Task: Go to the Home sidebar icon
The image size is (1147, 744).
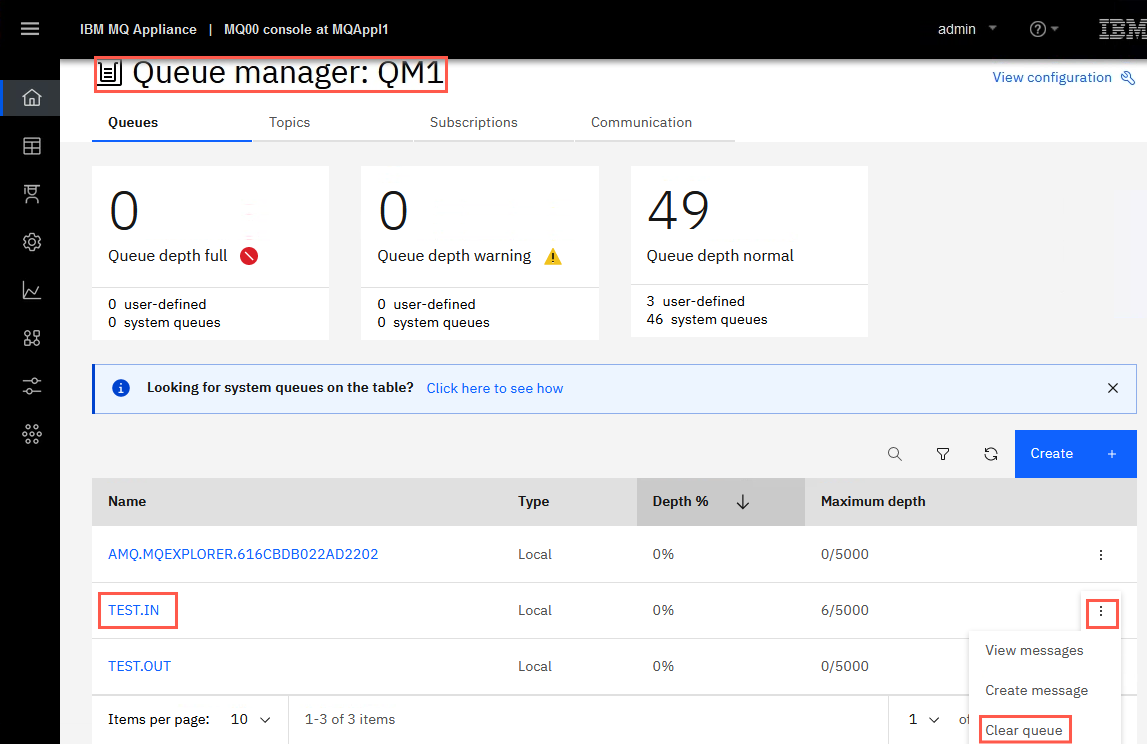Action: tap(31, 97)
